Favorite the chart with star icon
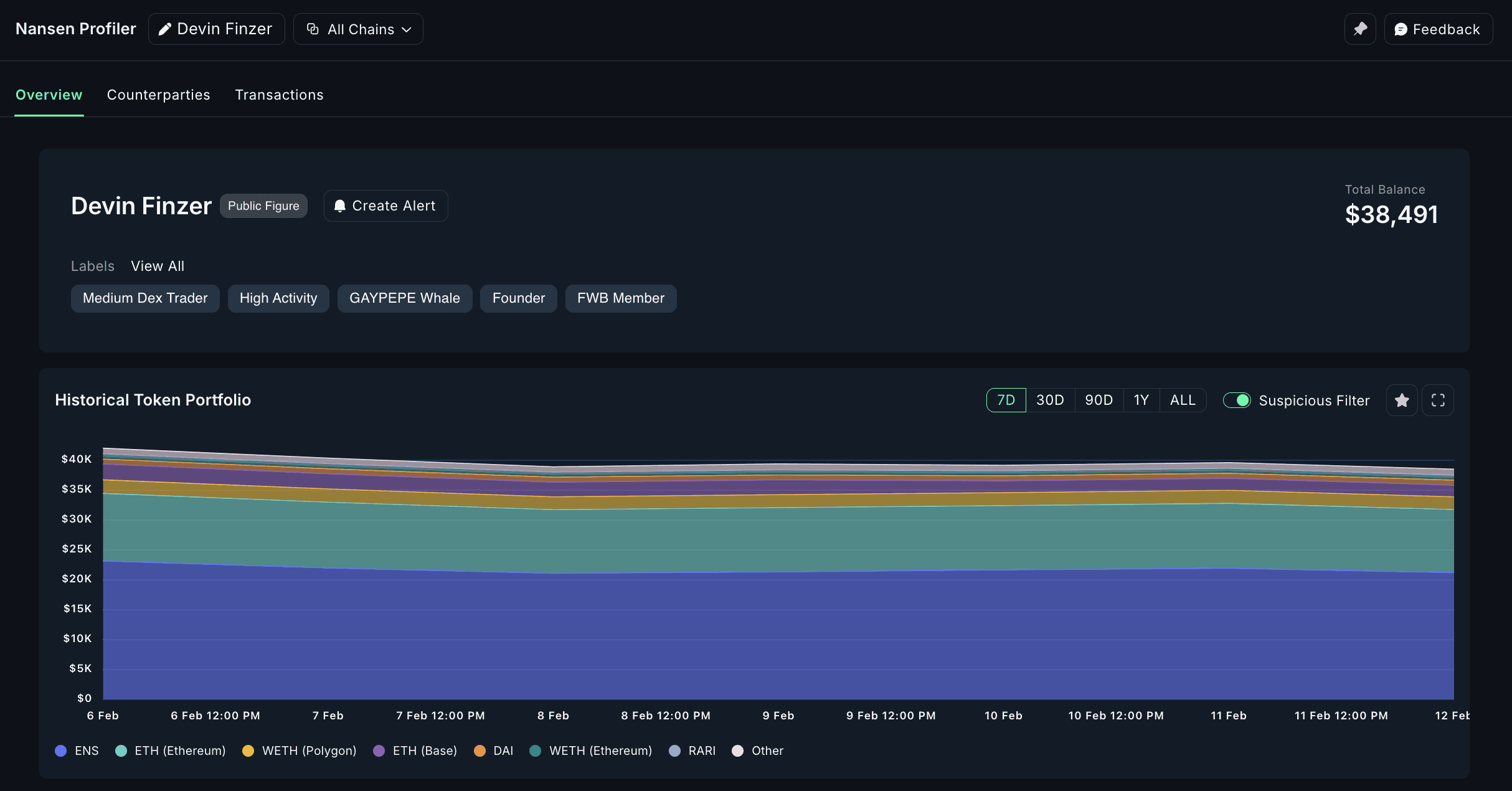Screen dimensions: 1512x791 tap(1402, 400)
